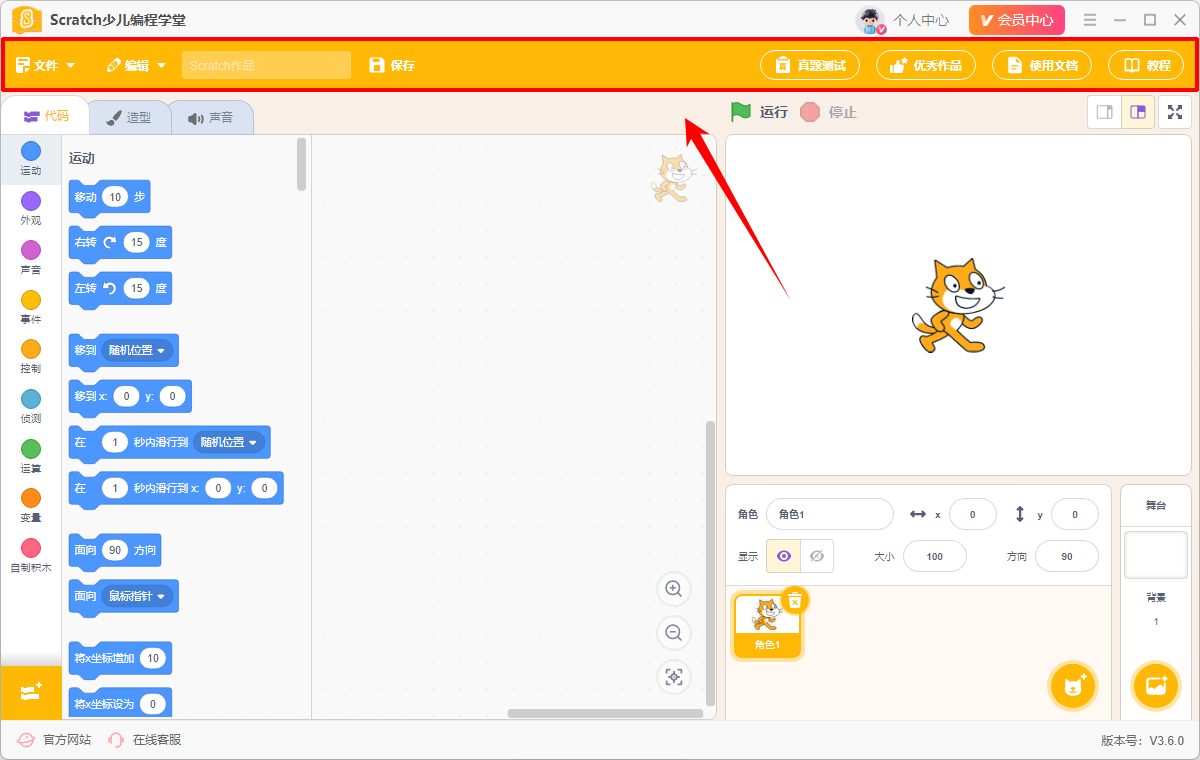
Task: Switch to large stage layout
Action: point(1138,112)
